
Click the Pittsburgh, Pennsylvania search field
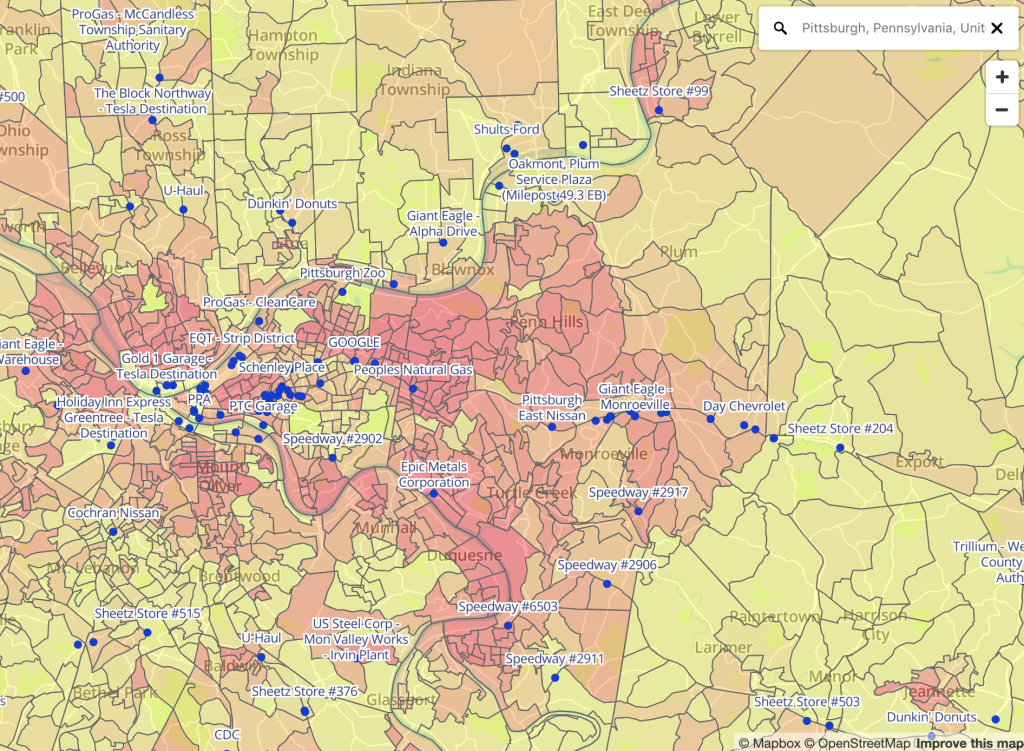point(890,28)
